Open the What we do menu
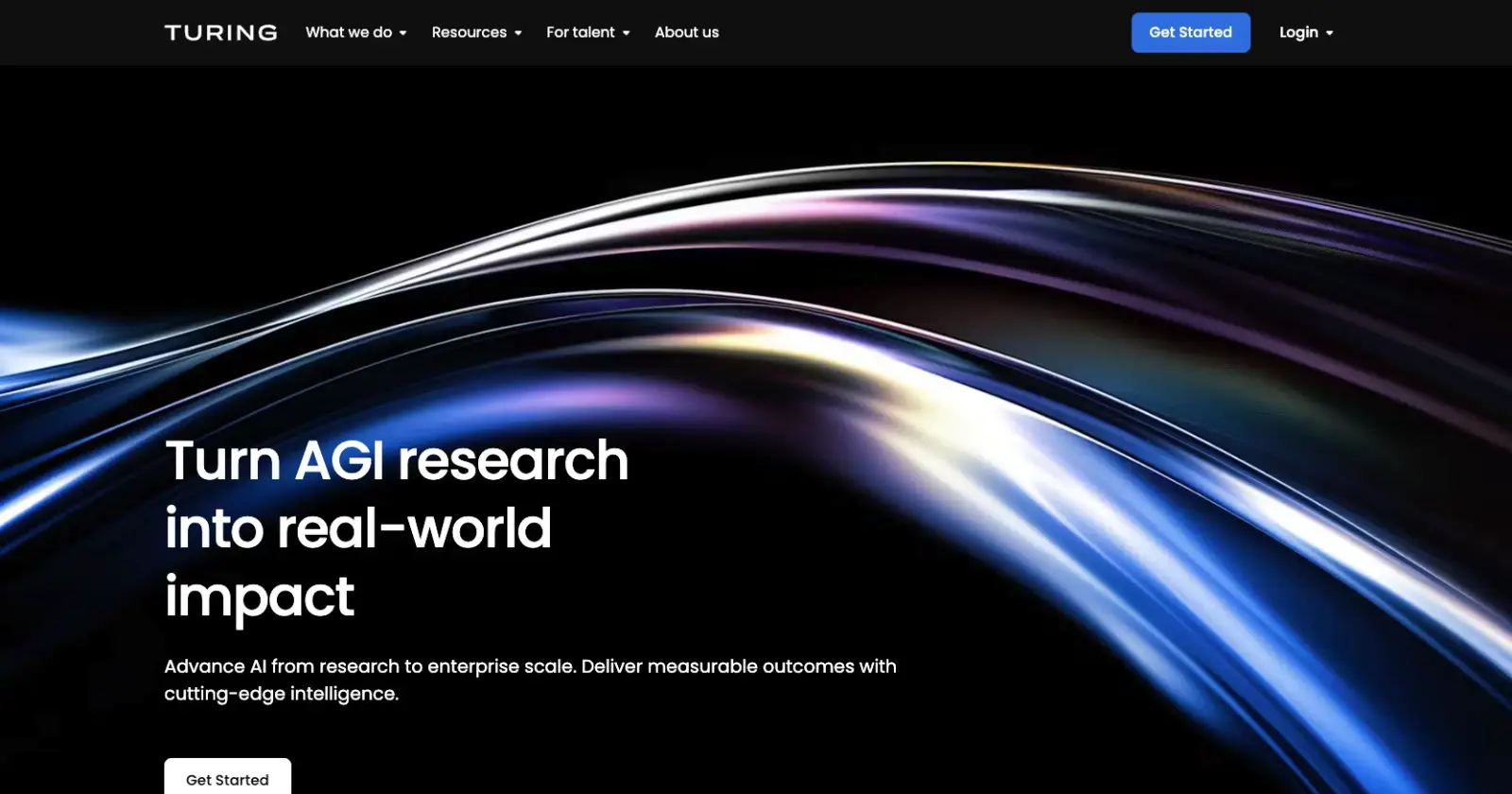This screenshot has width=1512, height=794. point(348,32)
